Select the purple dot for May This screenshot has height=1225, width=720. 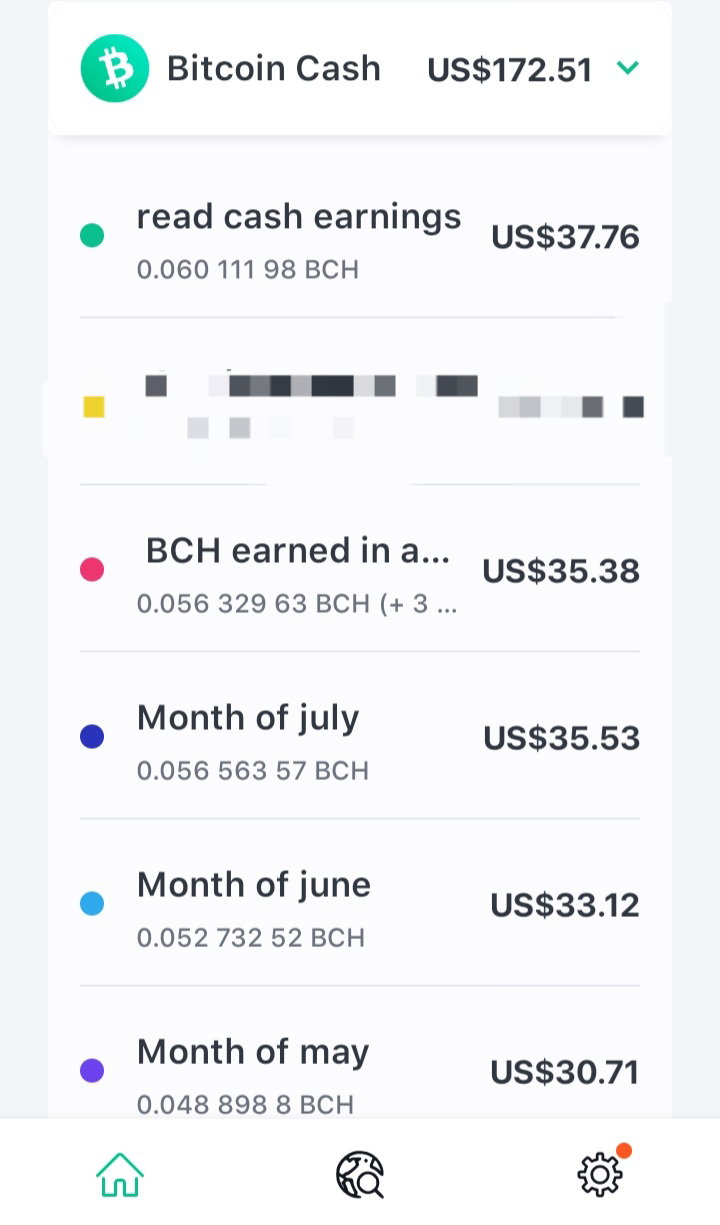coord(92,1071)
